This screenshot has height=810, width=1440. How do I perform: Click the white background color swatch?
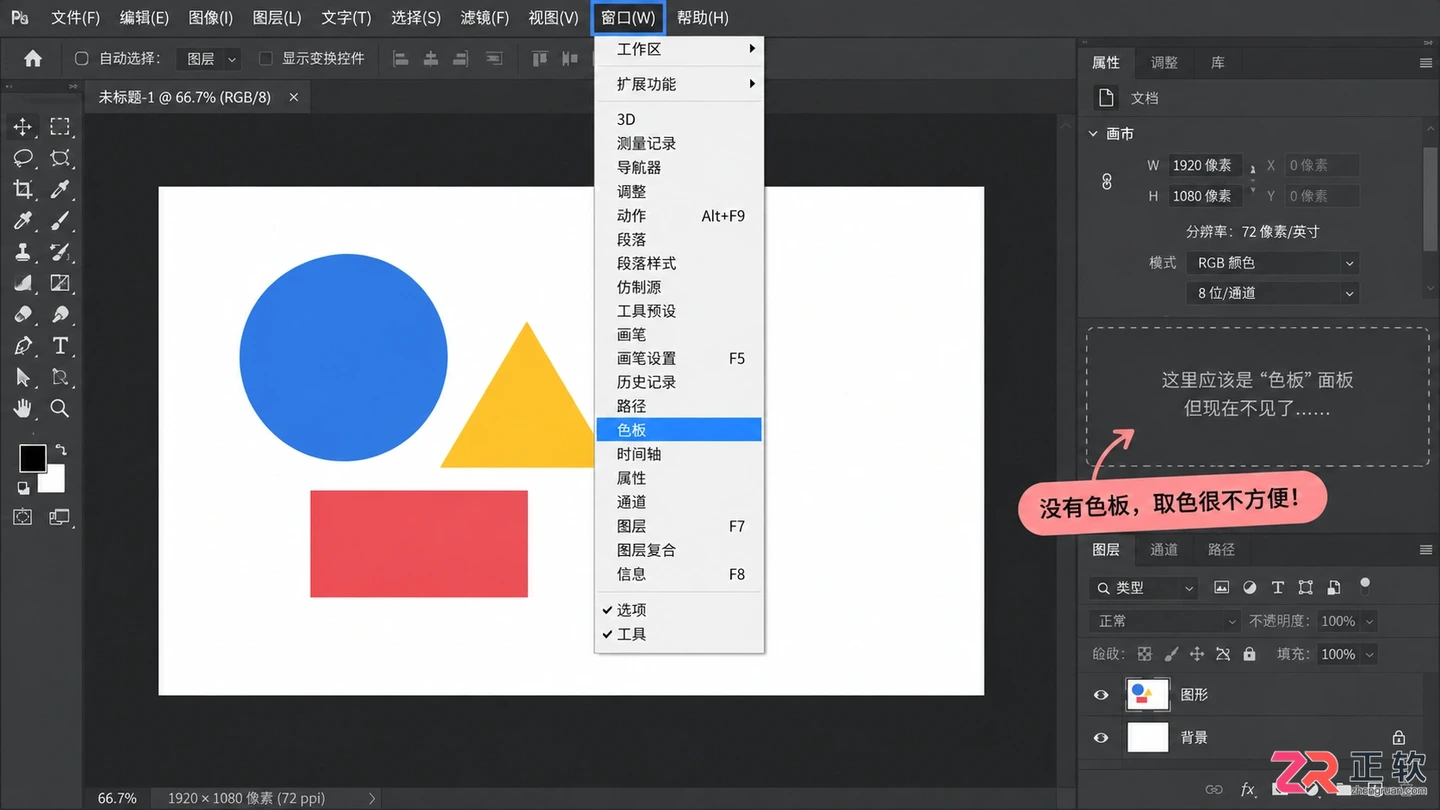click(55, 482)
